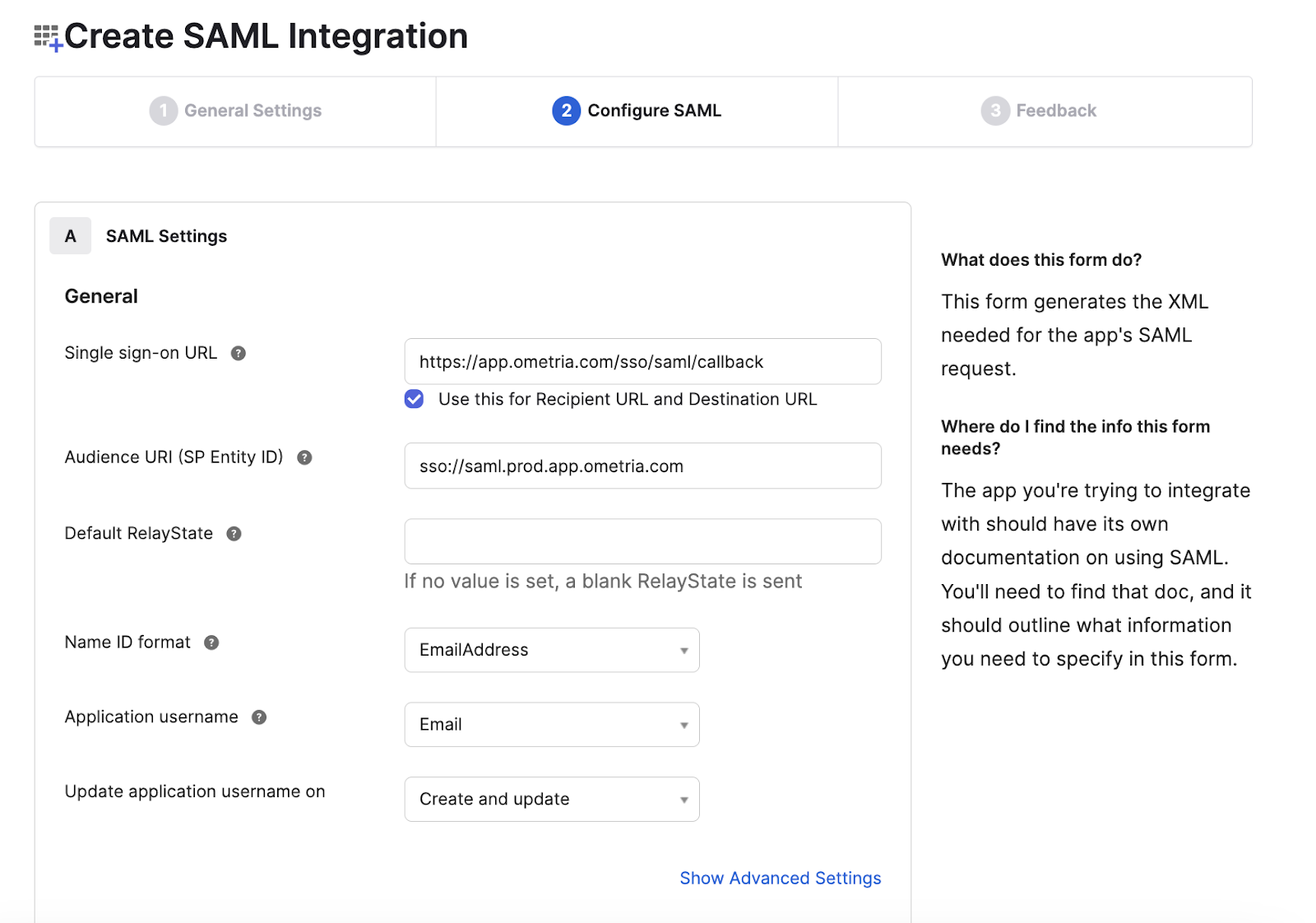The height and width of the screenshot is (923, 1316).
Task: Click help icon beside Audience URI label
Action: tap(304, 458)
